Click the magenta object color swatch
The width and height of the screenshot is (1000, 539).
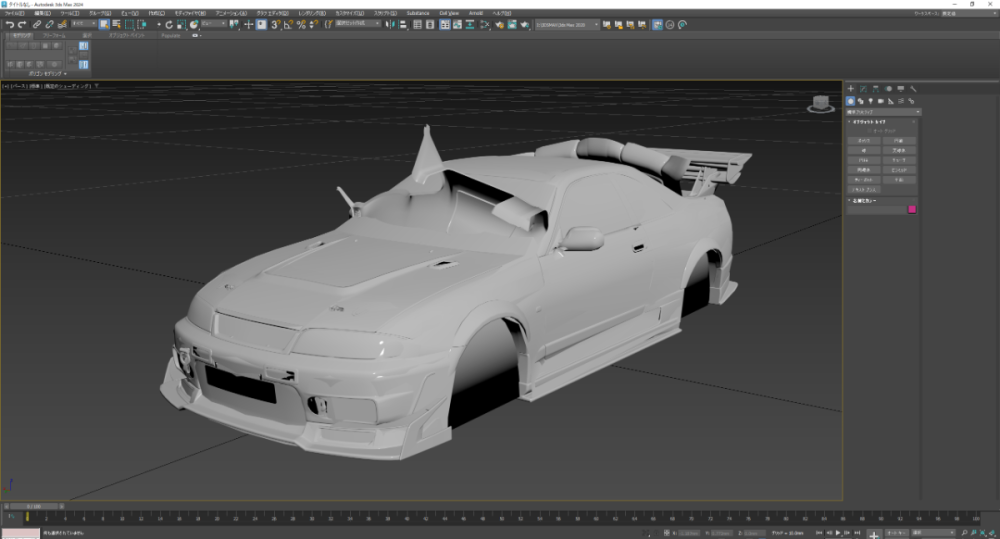click(x=911, y=209)
